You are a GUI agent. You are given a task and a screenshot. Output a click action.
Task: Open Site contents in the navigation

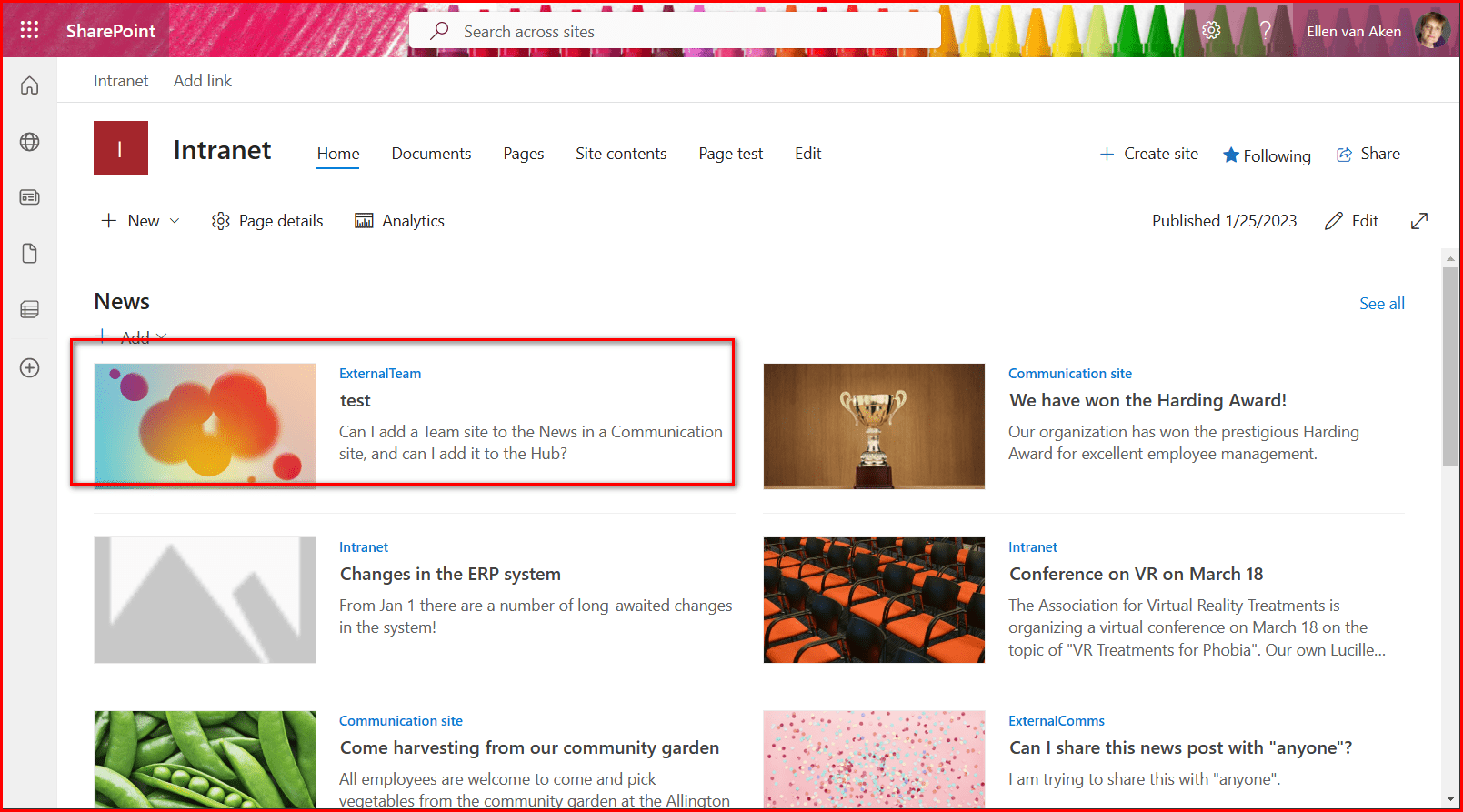pyautogui.click(x=621, y=154)
